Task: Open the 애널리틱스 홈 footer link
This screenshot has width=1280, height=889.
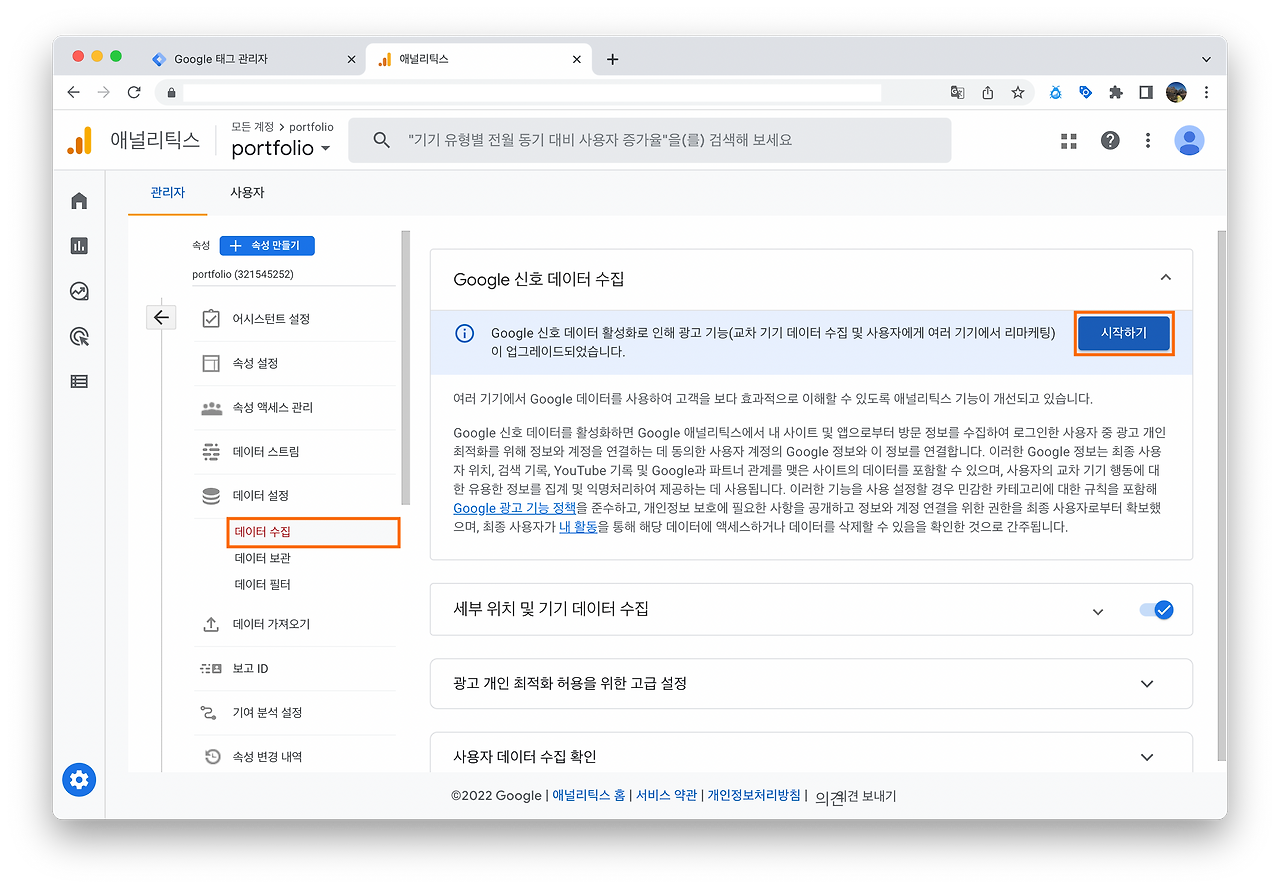Action: (589, 796)
